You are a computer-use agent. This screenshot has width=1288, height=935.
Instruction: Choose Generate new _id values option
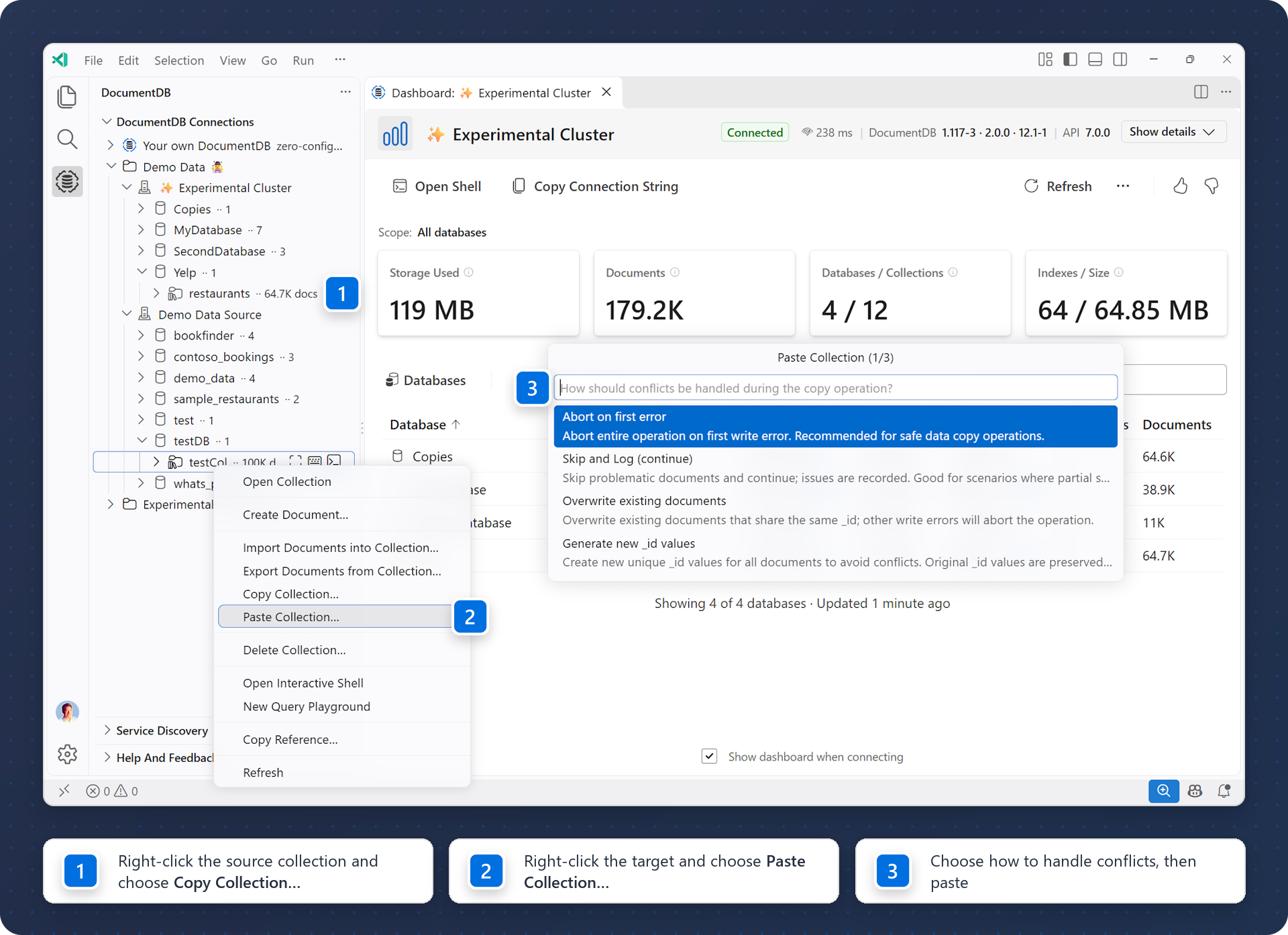[835, 553]
